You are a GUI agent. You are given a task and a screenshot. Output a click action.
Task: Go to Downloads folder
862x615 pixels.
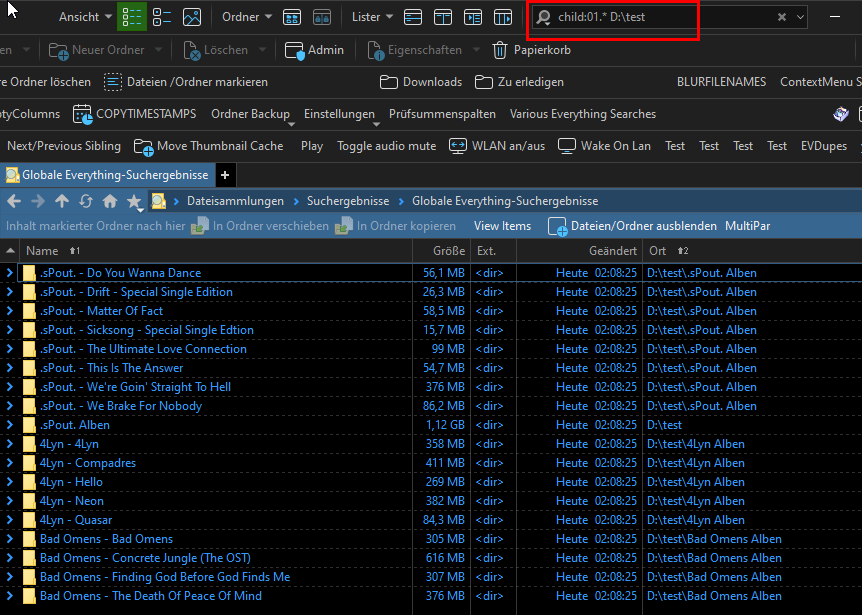421,82
